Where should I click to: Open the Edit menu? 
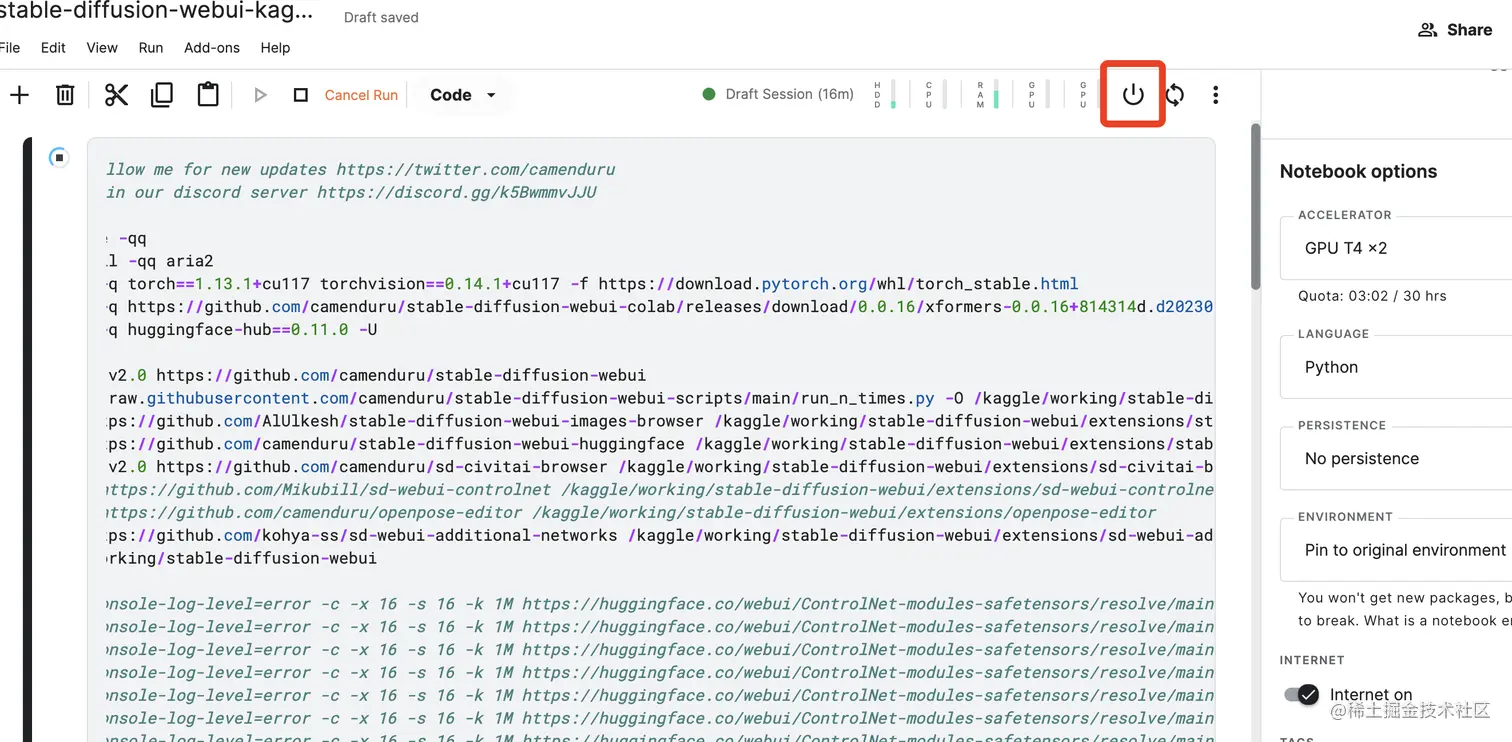53,47
